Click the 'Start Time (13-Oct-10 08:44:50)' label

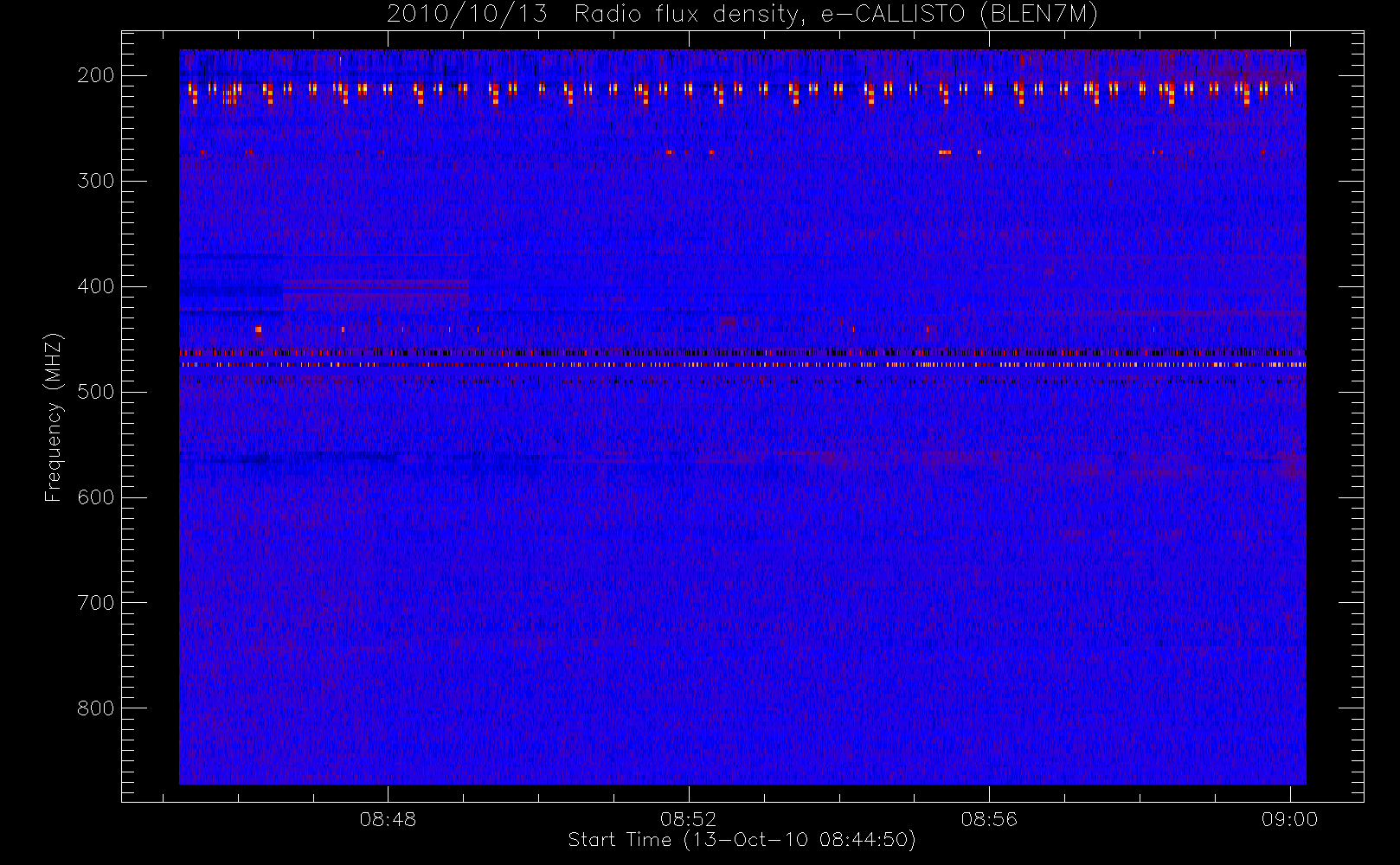tap(742, 840)
